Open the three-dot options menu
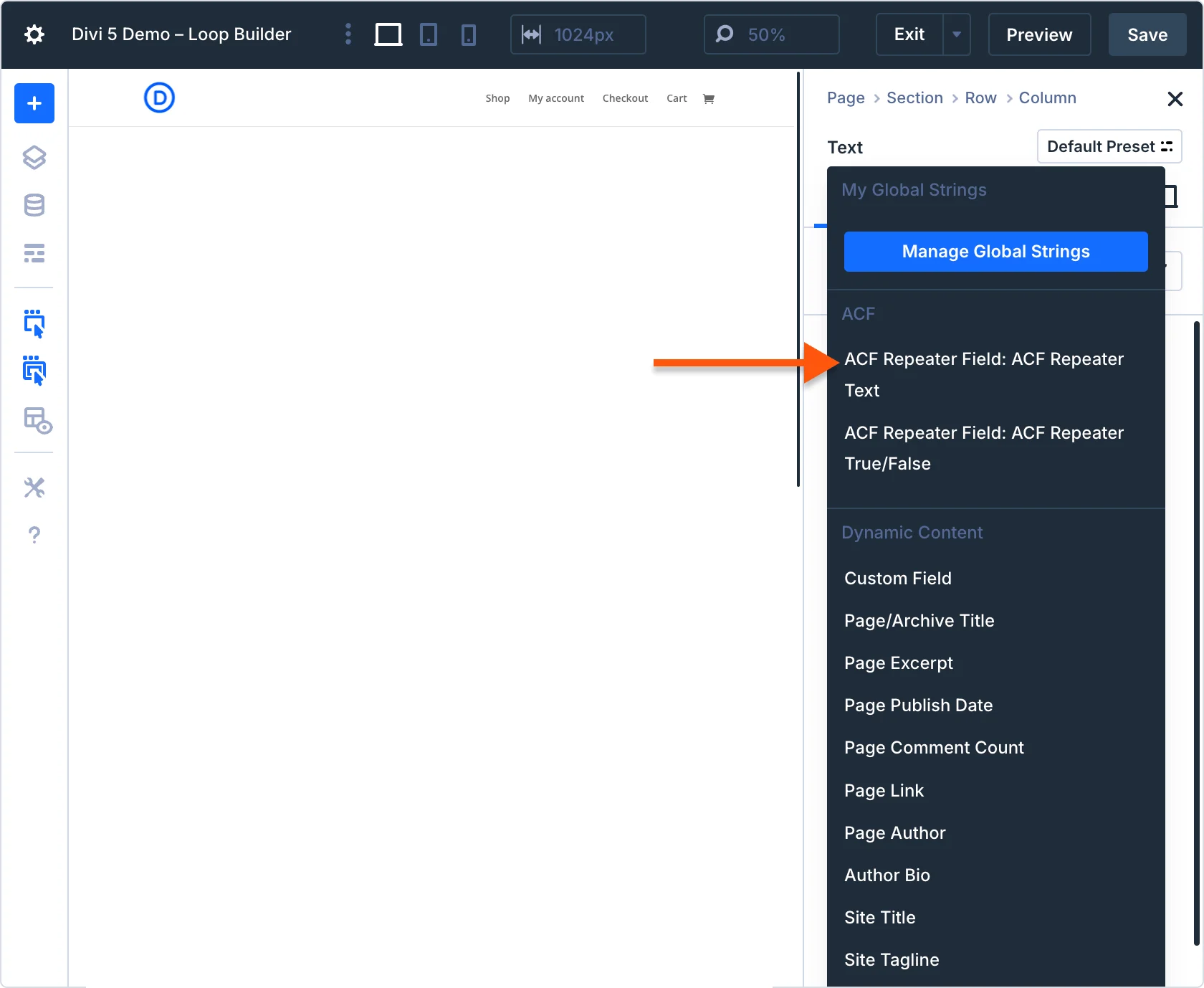The width and height of the screenshot is (1204, 988). [348, 34]
